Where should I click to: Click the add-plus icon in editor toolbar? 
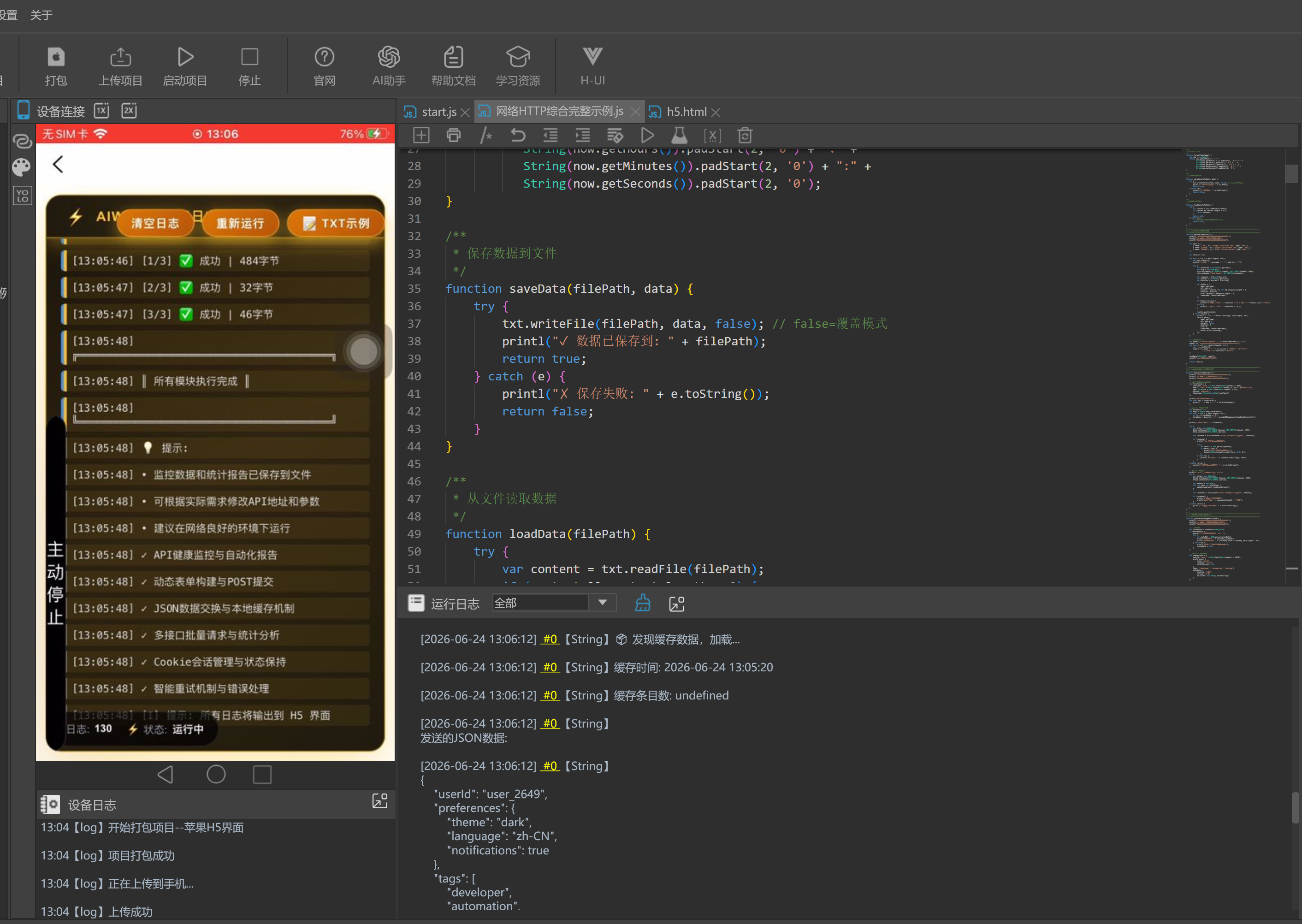click(x=421, y=136)
